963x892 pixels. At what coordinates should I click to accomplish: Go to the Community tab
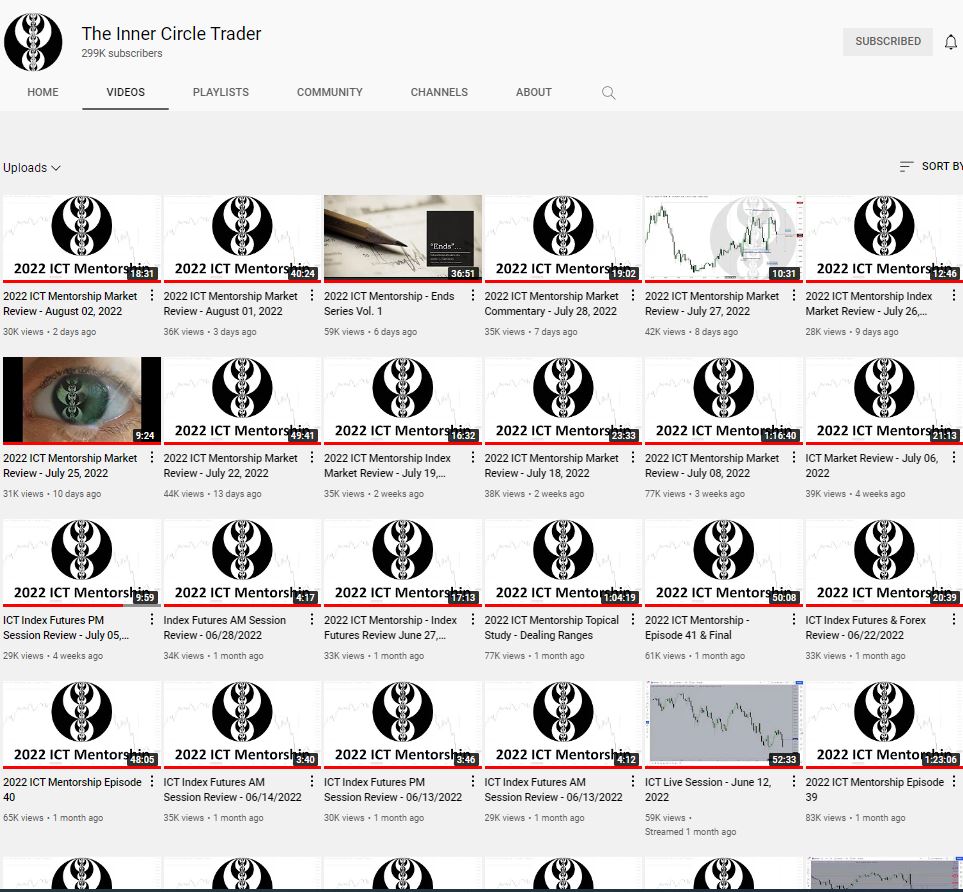point(330,92)
